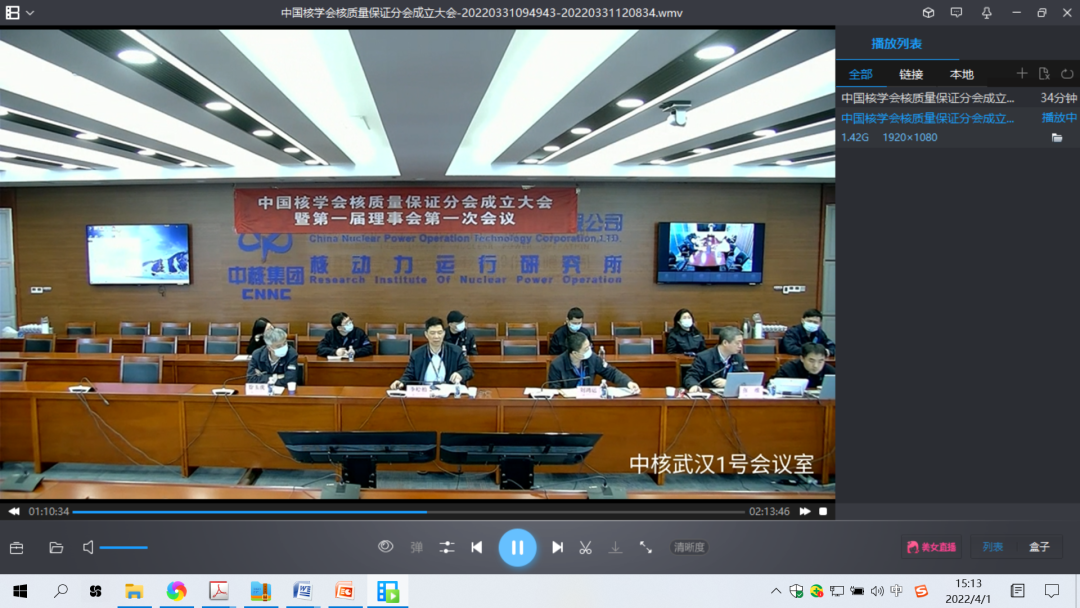Mute the audio via speaker icon
Image resolution: width=1080 pixels, height=608 pixels.
point(88,547)
